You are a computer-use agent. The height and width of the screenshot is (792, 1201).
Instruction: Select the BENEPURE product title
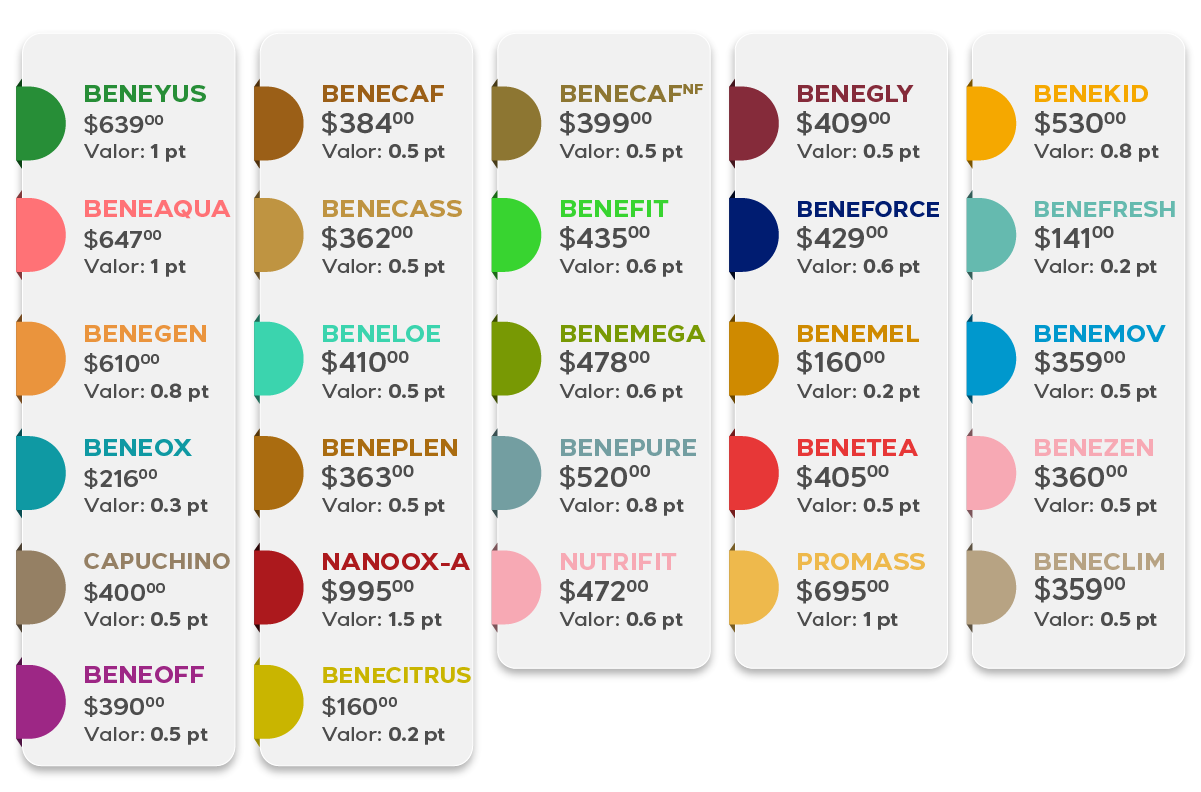coord(628,447)
